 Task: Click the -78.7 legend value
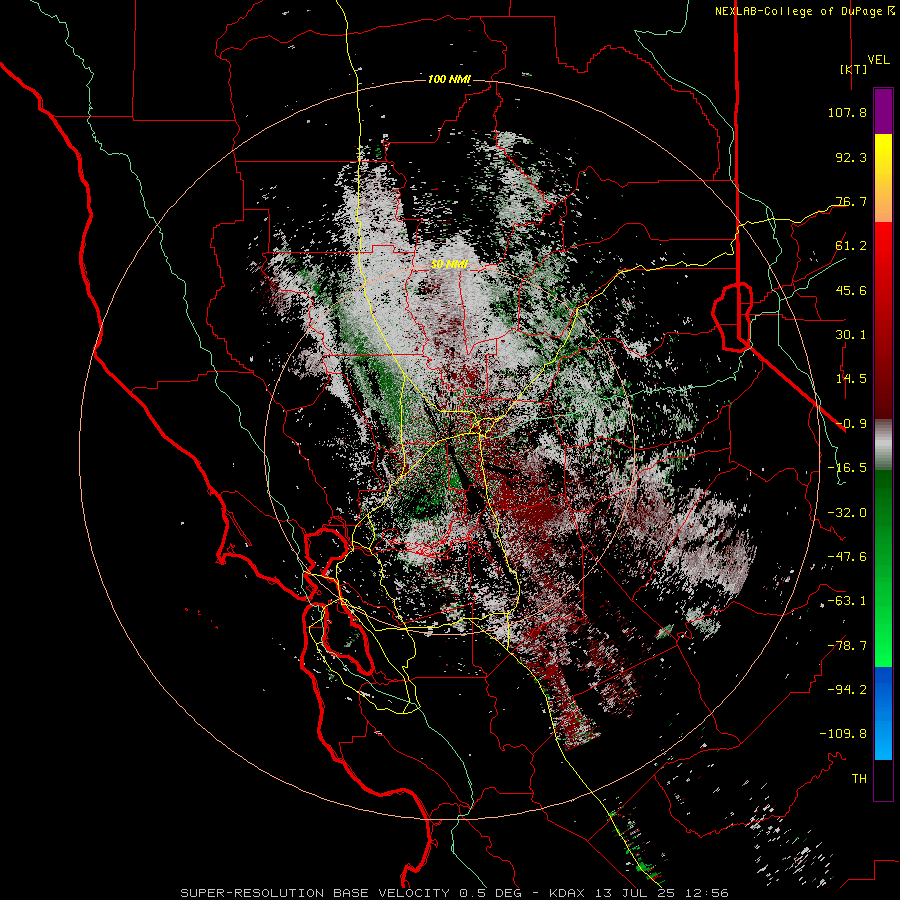[847, 646]
